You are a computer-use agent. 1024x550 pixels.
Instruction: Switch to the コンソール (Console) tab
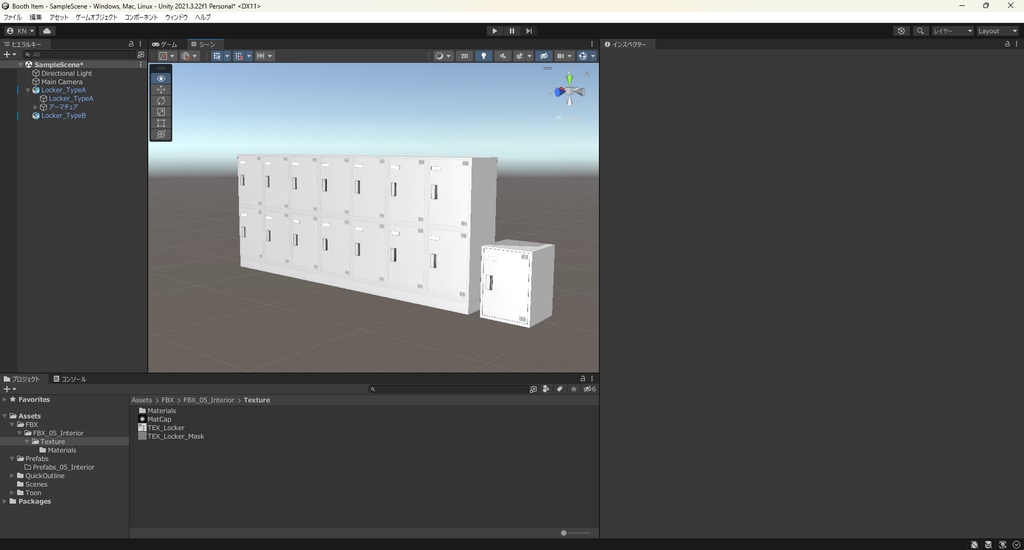click(x=70, y=379)
